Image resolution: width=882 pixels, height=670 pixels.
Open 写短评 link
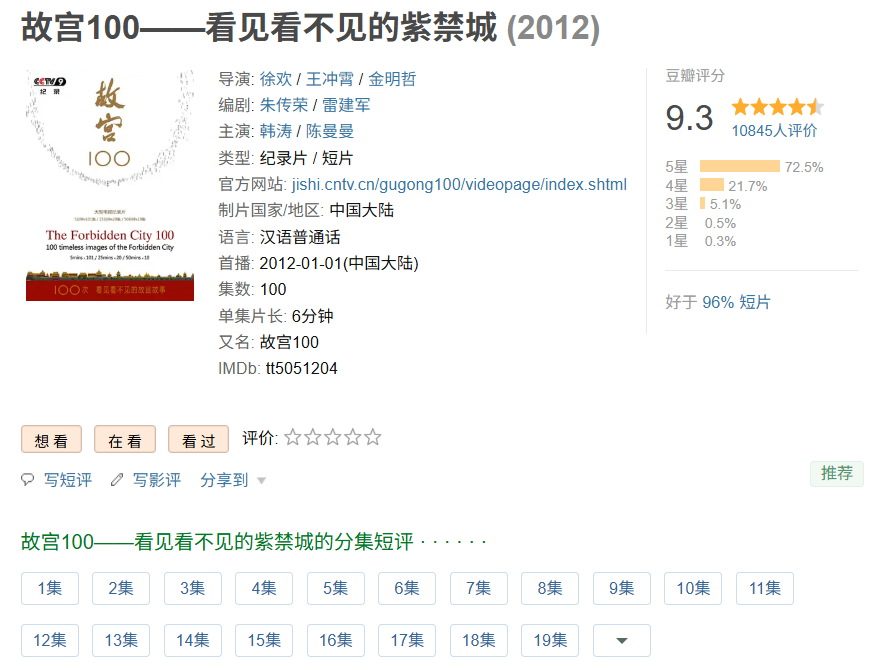point(68,480)
